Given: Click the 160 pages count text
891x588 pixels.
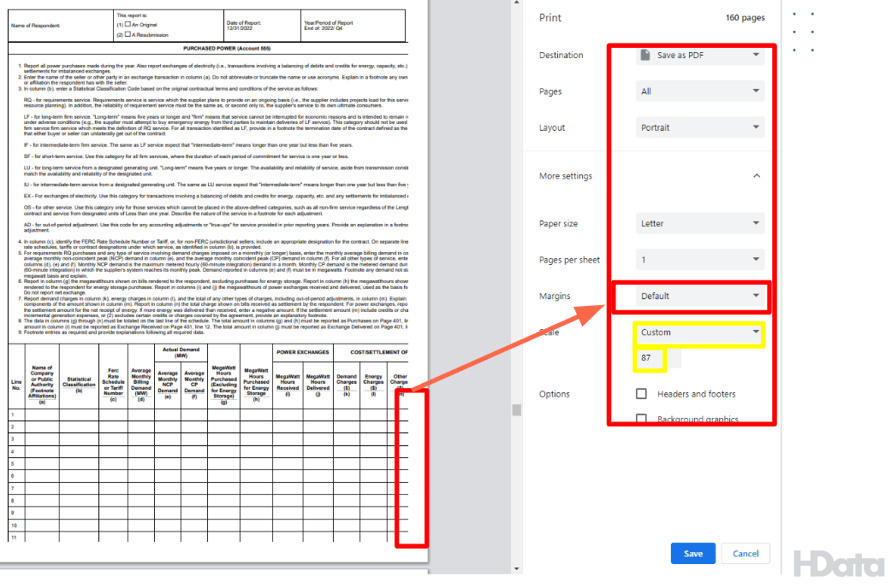Looking at the screenshot, I should (745, 18).
